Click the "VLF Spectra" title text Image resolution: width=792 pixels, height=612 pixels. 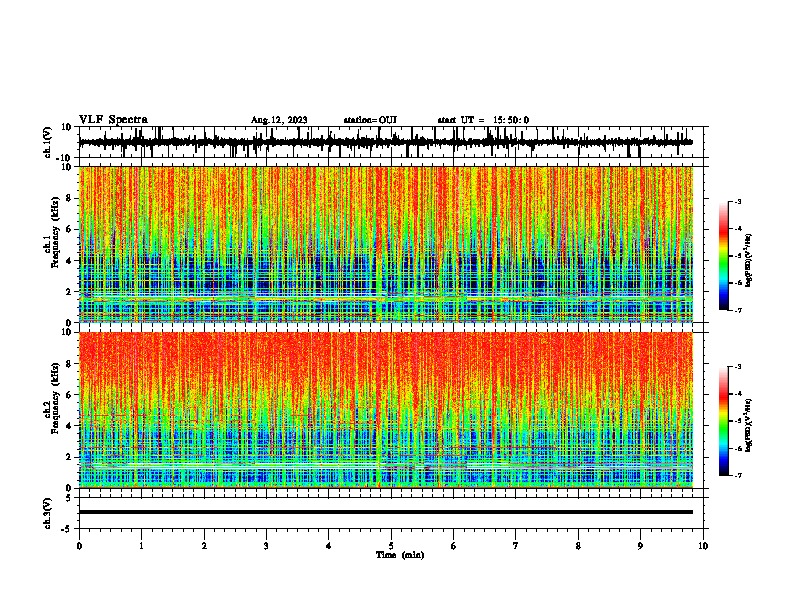tap(113, 120)
